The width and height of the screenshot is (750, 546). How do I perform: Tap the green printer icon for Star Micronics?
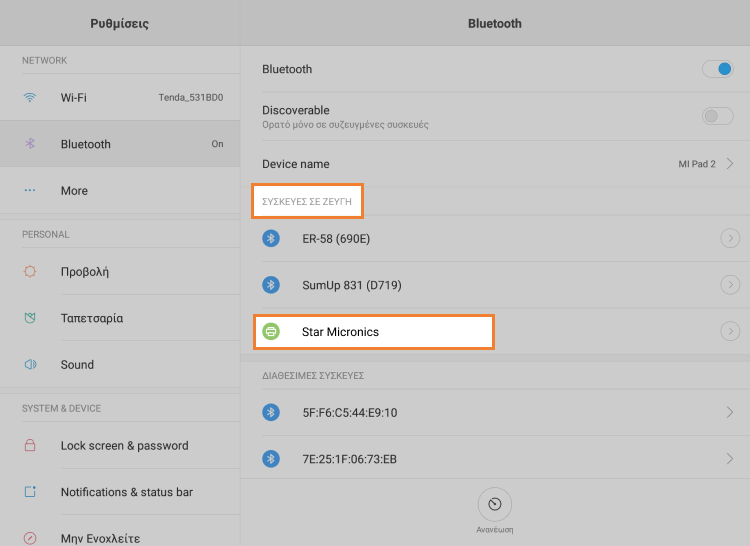point(270,331)
